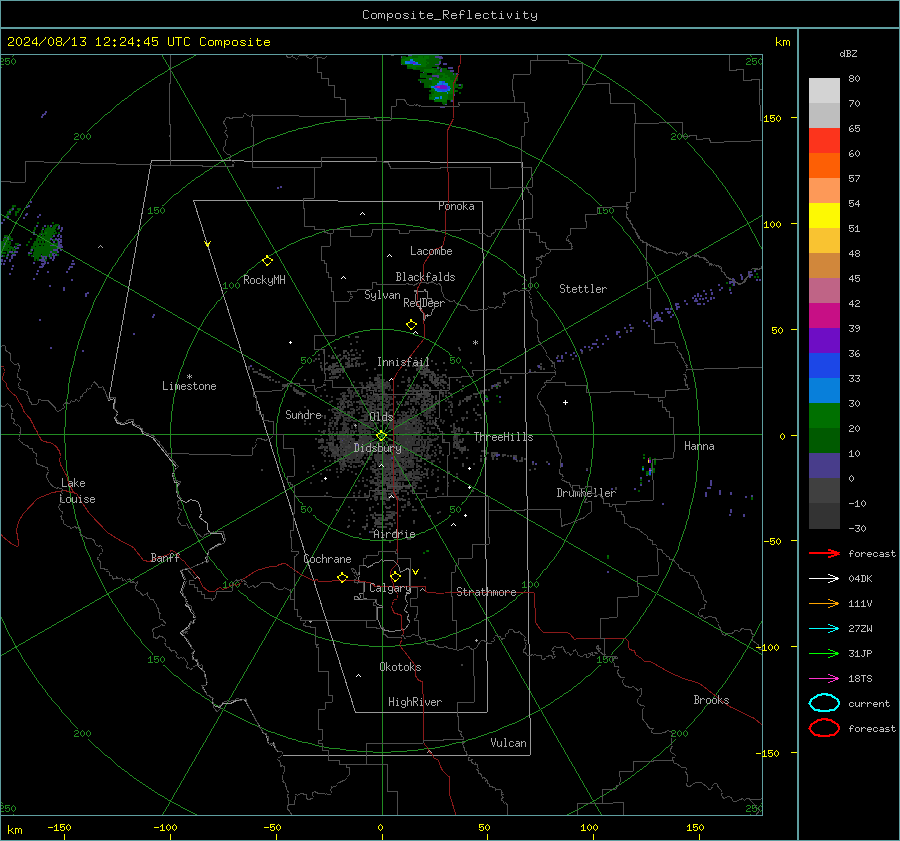Click the Olds city label
900x841 pixels.
click(x=381, y=417)
